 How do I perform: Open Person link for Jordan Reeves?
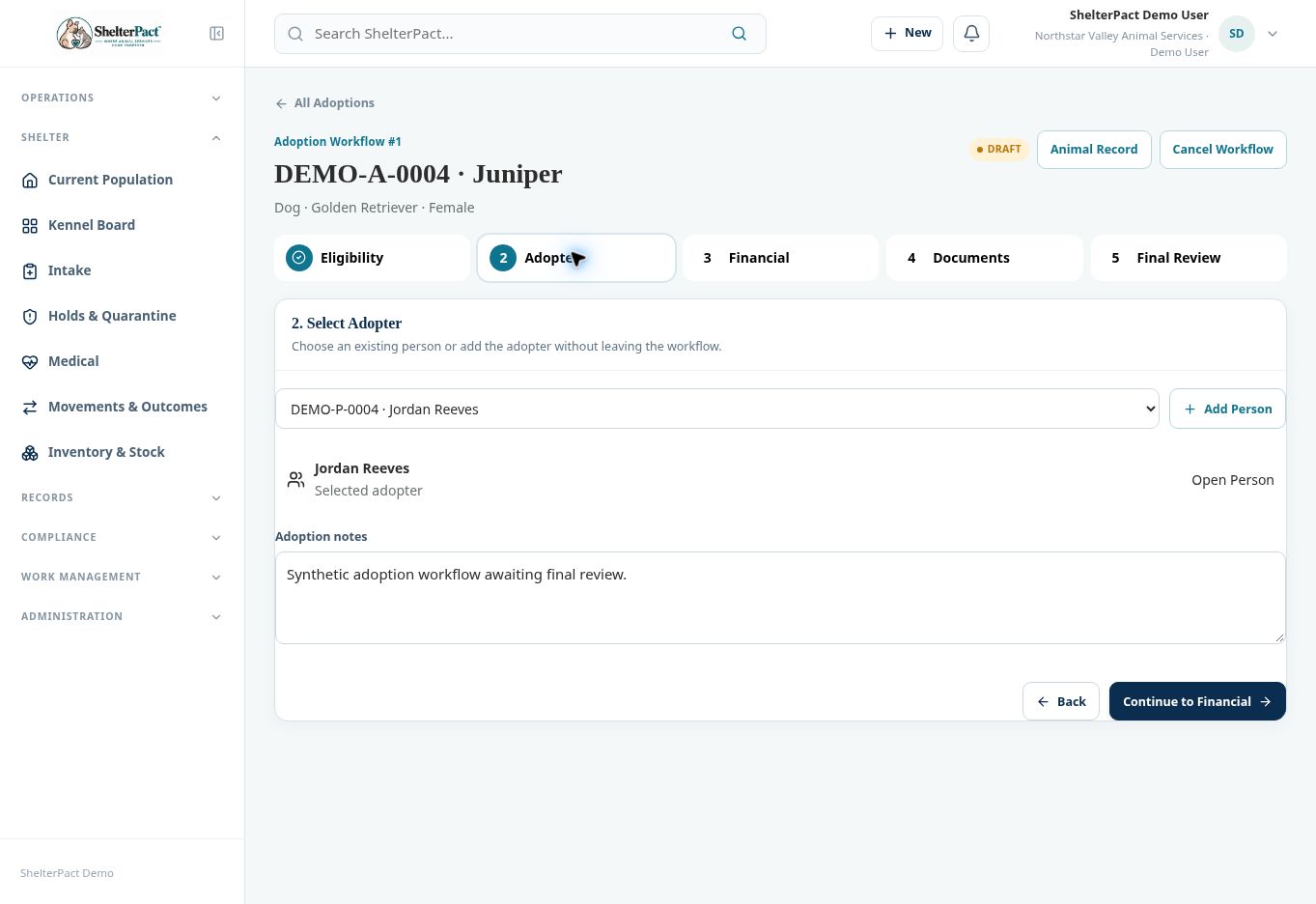[x=1232, y=480]
